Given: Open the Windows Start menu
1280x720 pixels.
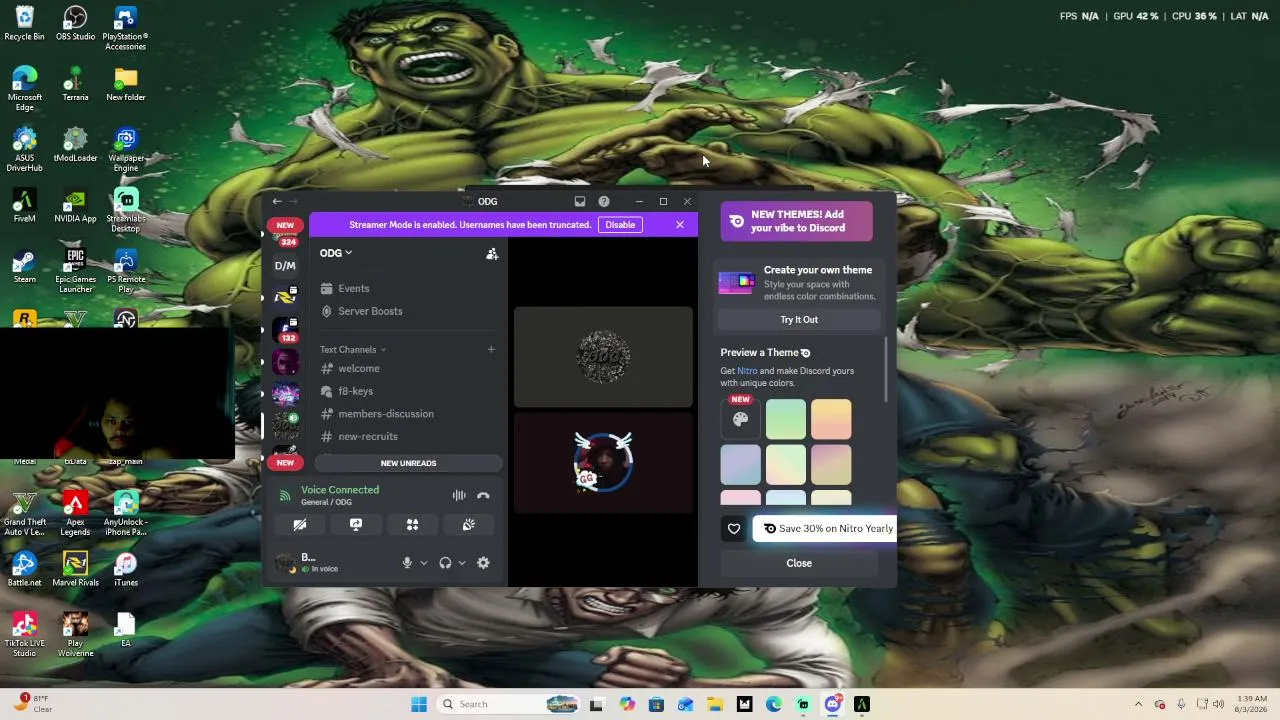Looking at the screenshot, I should 419,704.
